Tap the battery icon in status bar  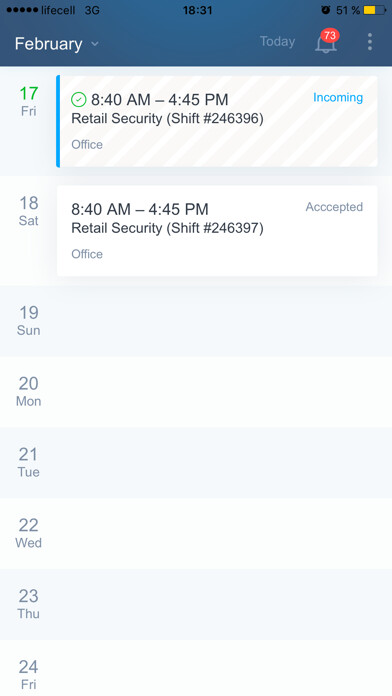pyautogui.click(x=375, y=10)
